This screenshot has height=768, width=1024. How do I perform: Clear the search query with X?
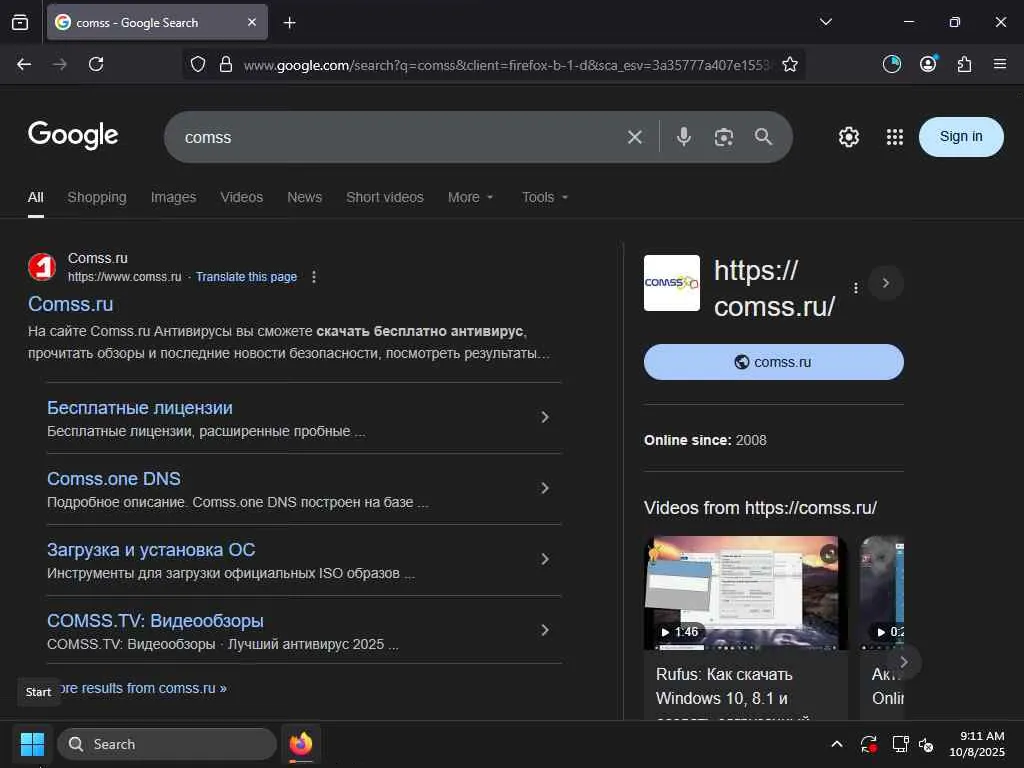click(635, 137)
